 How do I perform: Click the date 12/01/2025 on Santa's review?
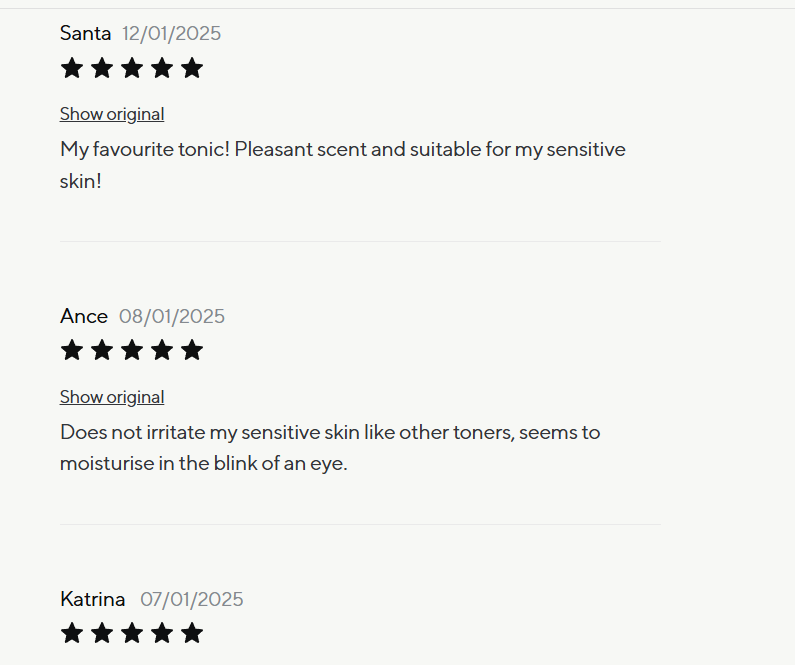[x=171, y=33]
